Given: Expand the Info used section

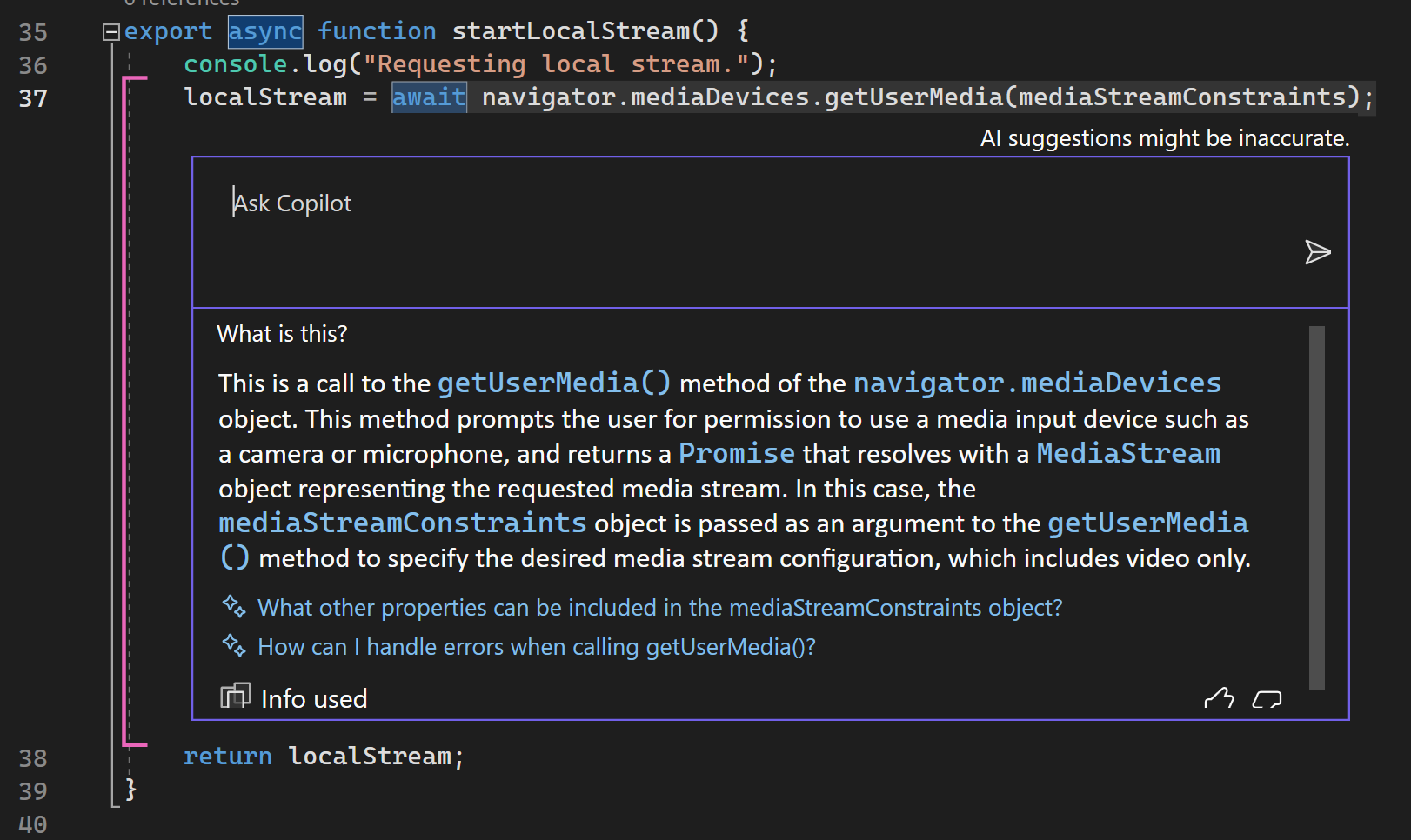Looking at the screenshot, I should pyautogui.click(x=314, y=698).
